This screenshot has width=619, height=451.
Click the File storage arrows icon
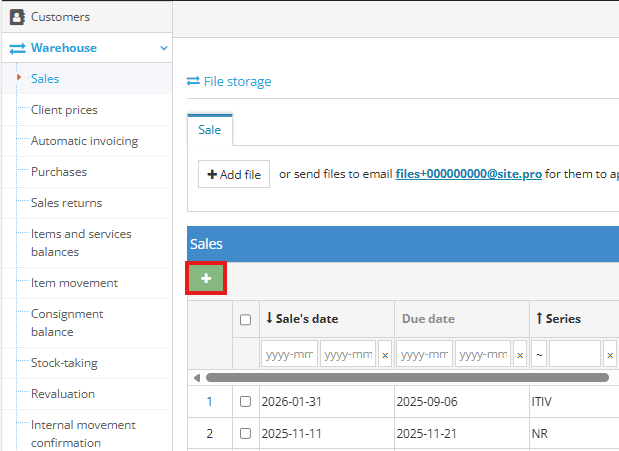tap(193, 82)
